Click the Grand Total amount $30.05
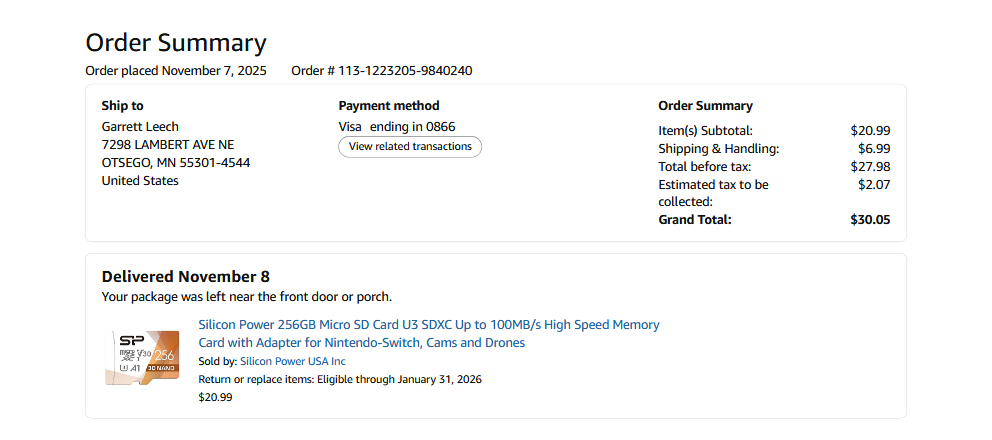This screenshot has width=992, height=440. click(870, 220)
